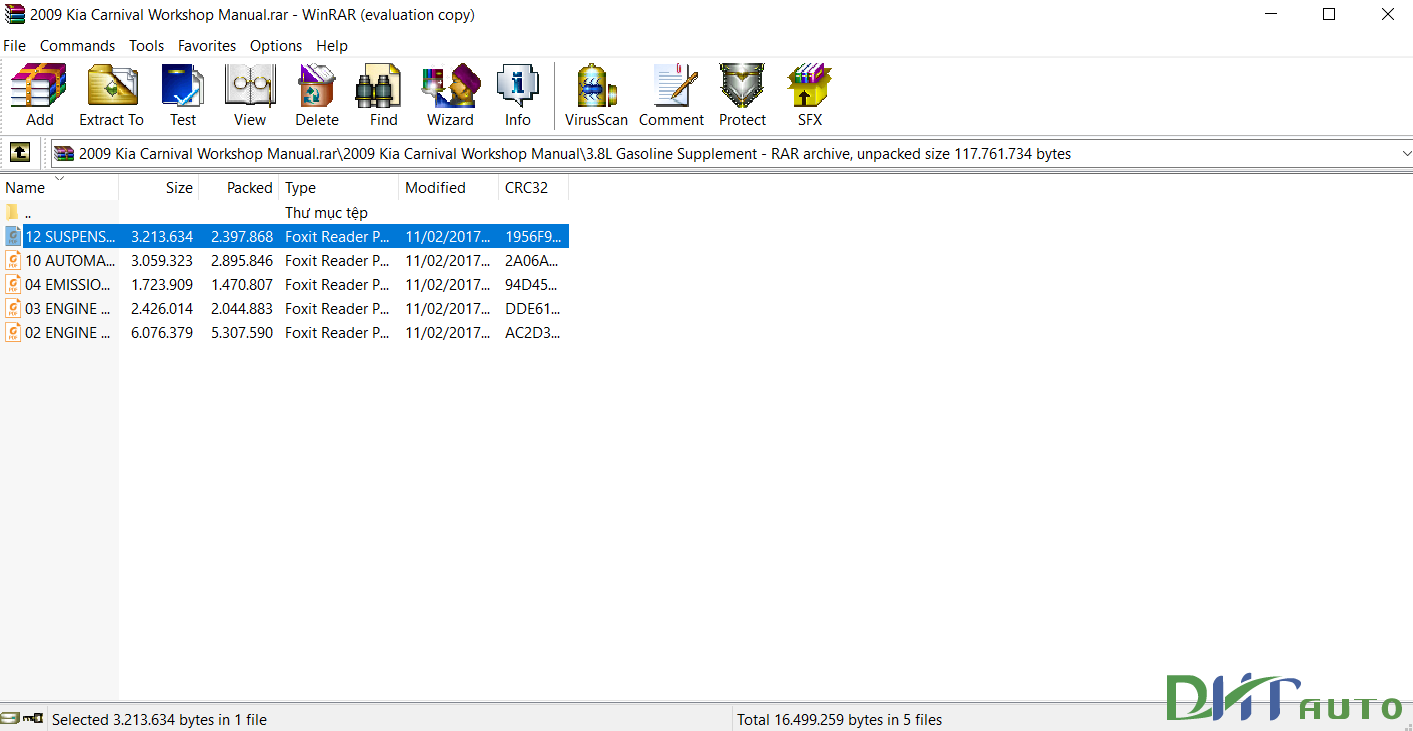This screenshot has width=1413, height=731.
Task: Sort by Name column header
Action: point(59,188)
